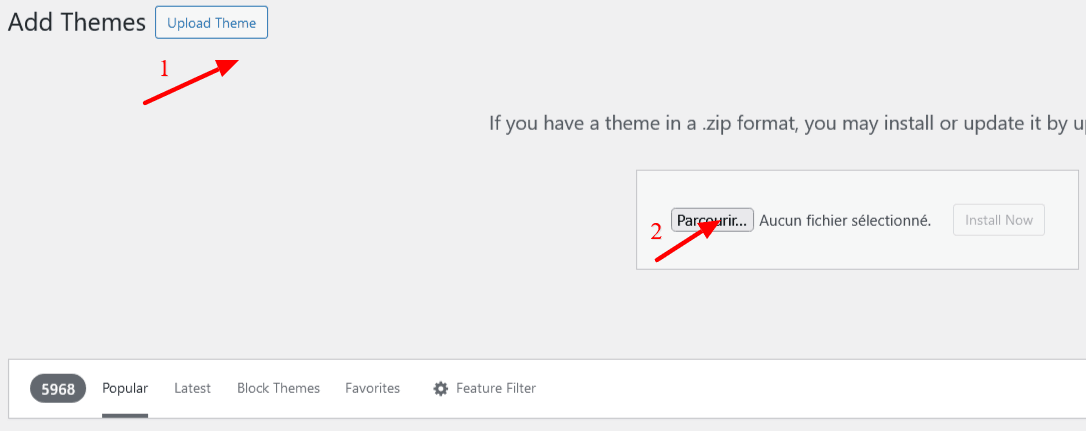
Task: Click blank space in the filter bar
Action: point(796,389)
